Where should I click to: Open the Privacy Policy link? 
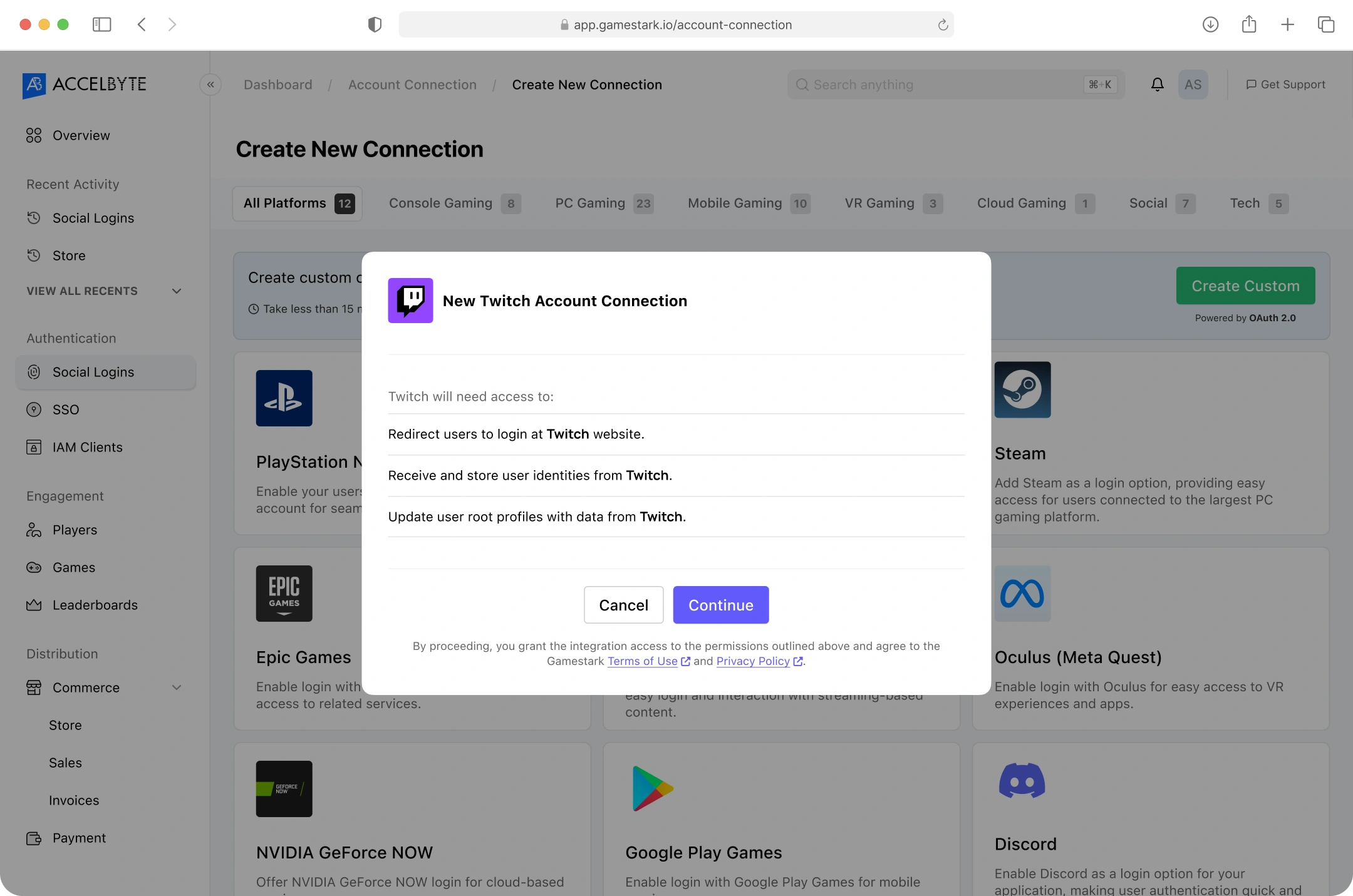pos(753,661)
